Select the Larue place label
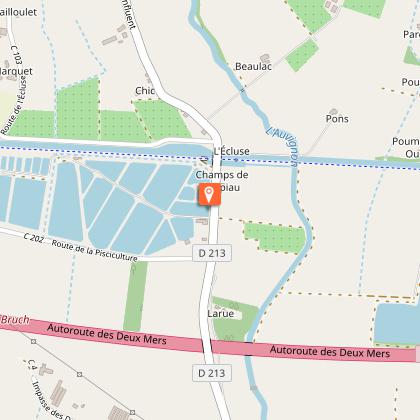 220,314
